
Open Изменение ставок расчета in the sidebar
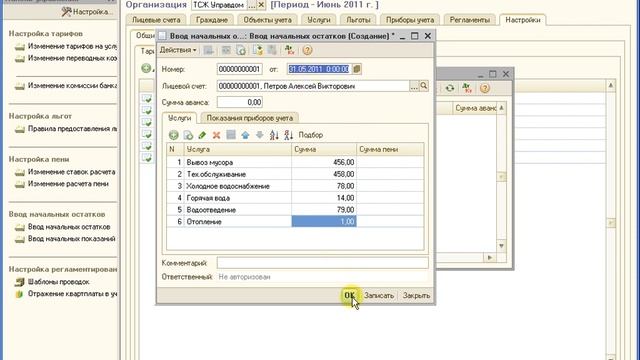pyautogui.click(x=65, y=172)
